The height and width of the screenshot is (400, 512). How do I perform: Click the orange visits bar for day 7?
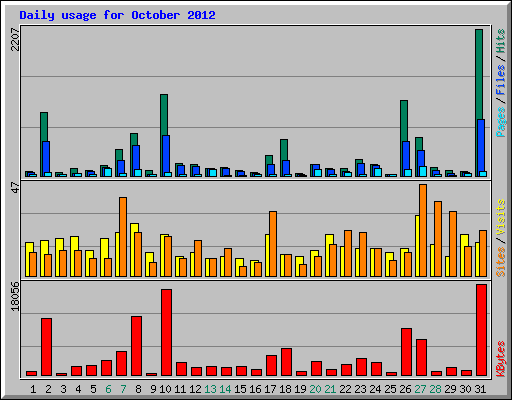[x=123, y=237]
